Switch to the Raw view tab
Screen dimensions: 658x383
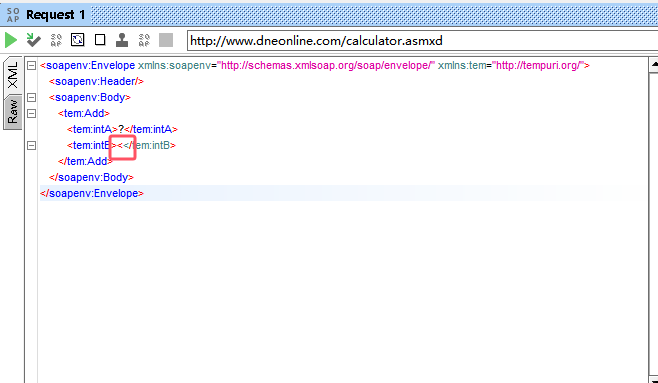tap(13, 112)
